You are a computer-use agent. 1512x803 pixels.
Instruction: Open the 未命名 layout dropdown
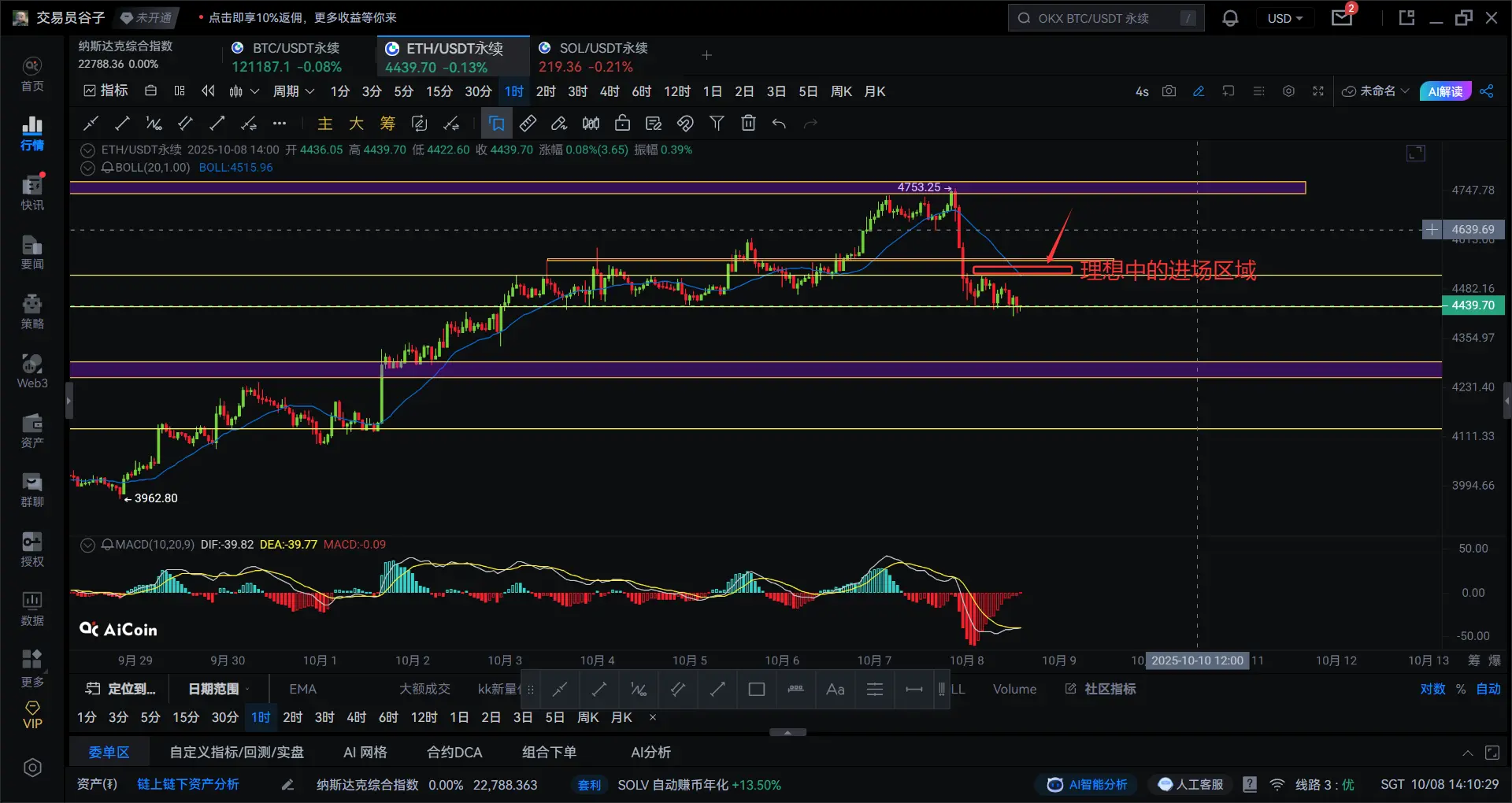pyautogui.click(x=1375, y=91)
